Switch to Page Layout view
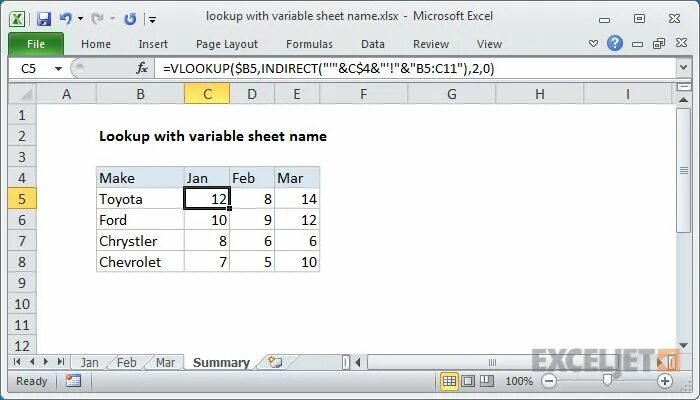Screen dimensions: 700x400 [468, 381]
